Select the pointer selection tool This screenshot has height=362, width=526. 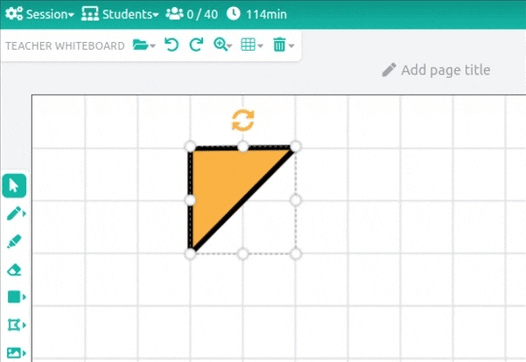(14, 186)
